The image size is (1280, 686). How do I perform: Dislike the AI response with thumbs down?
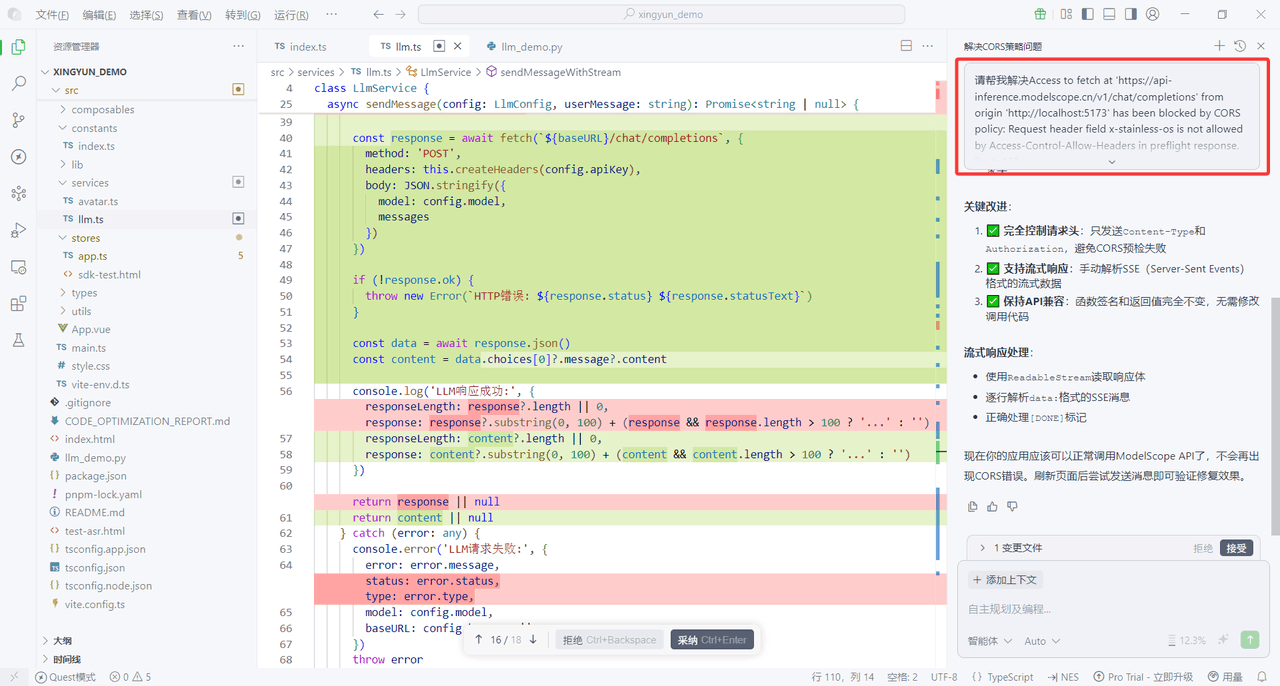[x=1012, y=507]
